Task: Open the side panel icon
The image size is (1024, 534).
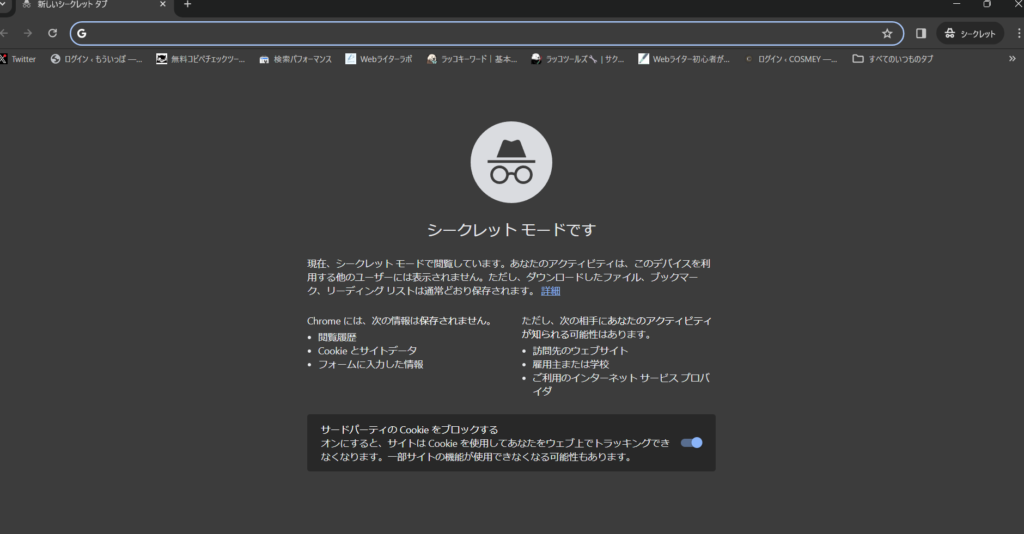Action: tap(921, 33)
